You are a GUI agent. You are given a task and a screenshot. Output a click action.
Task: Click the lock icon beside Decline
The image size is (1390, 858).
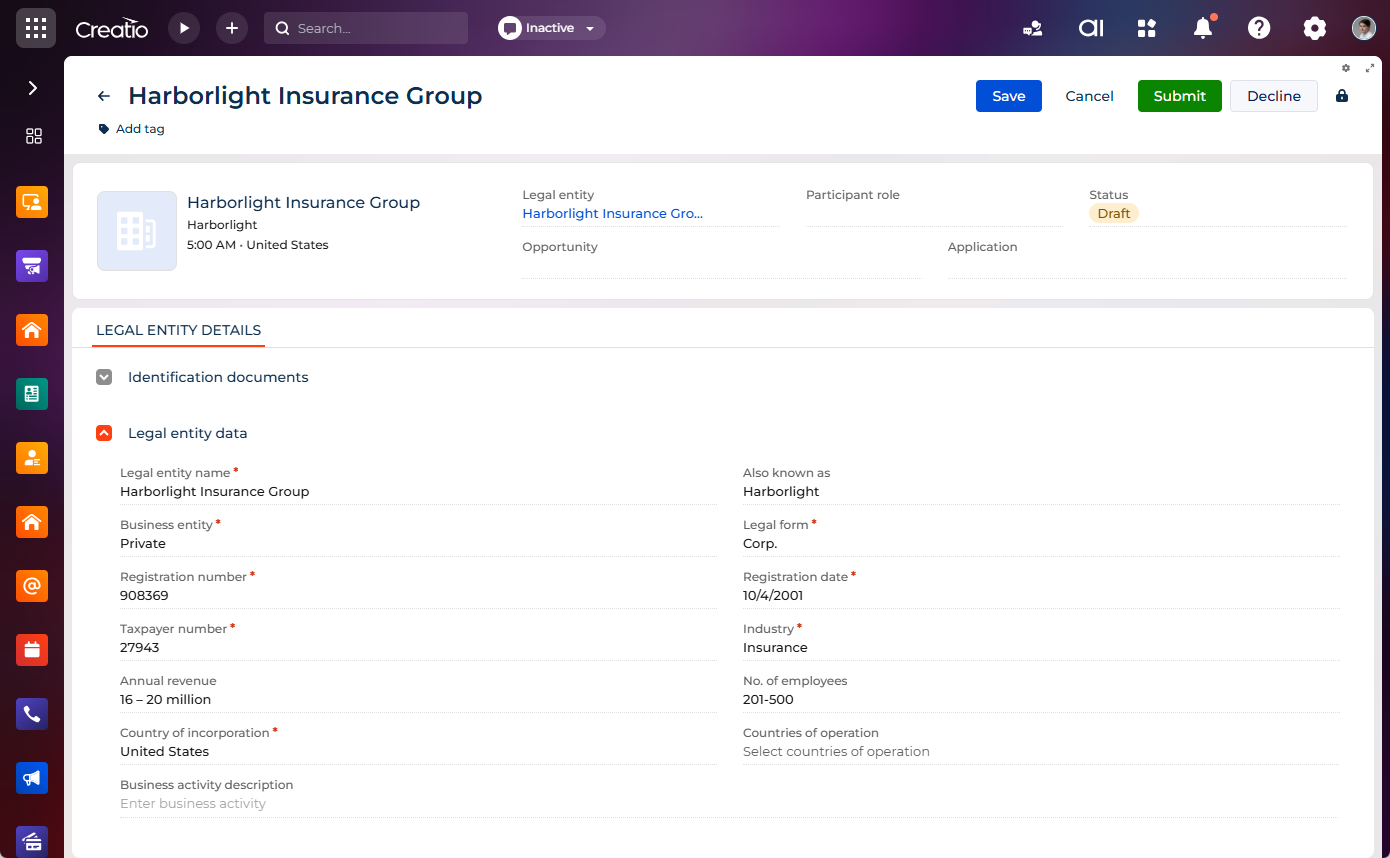1342,96
